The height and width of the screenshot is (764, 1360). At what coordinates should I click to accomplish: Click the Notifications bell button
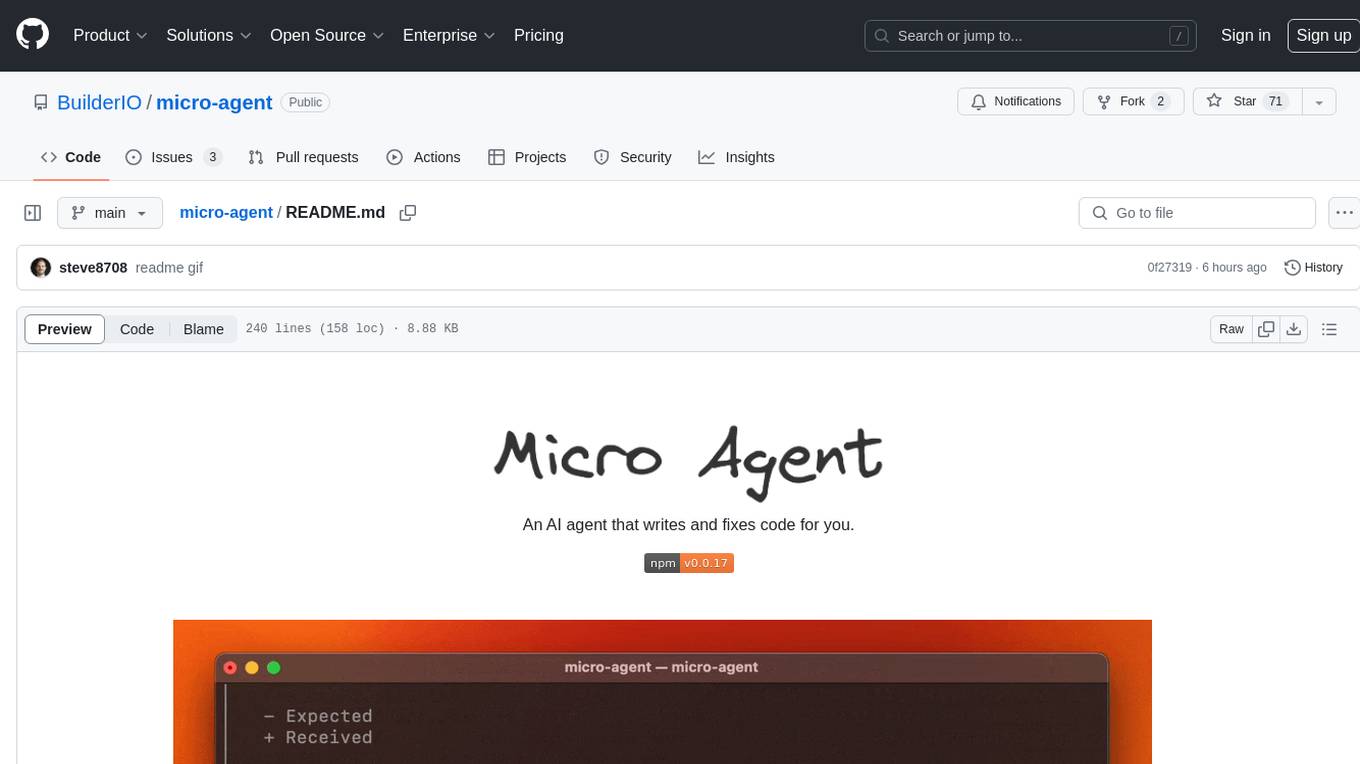[1016, 102]
